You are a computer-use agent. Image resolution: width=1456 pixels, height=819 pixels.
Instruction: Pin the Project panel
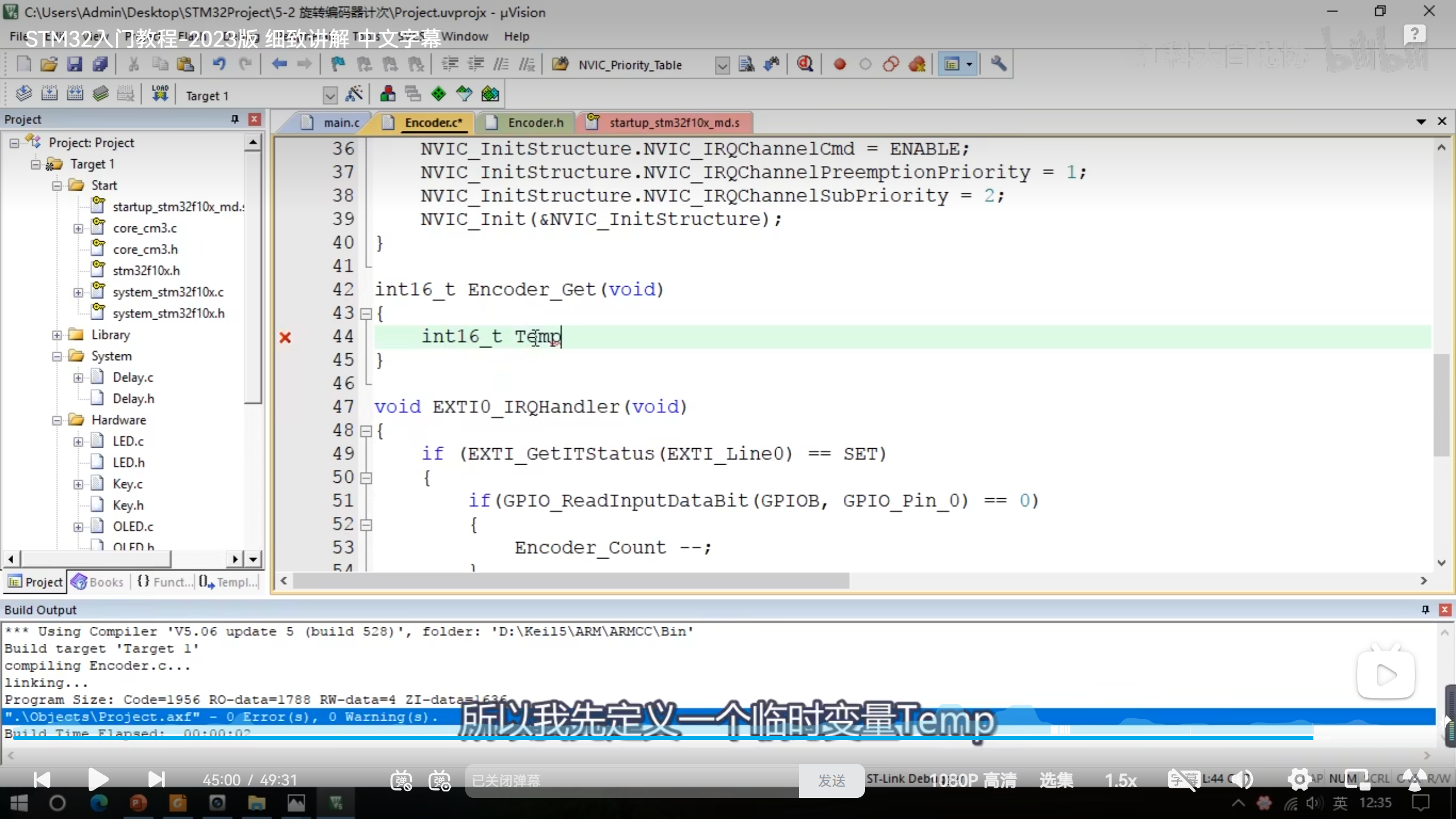[234, 119]
